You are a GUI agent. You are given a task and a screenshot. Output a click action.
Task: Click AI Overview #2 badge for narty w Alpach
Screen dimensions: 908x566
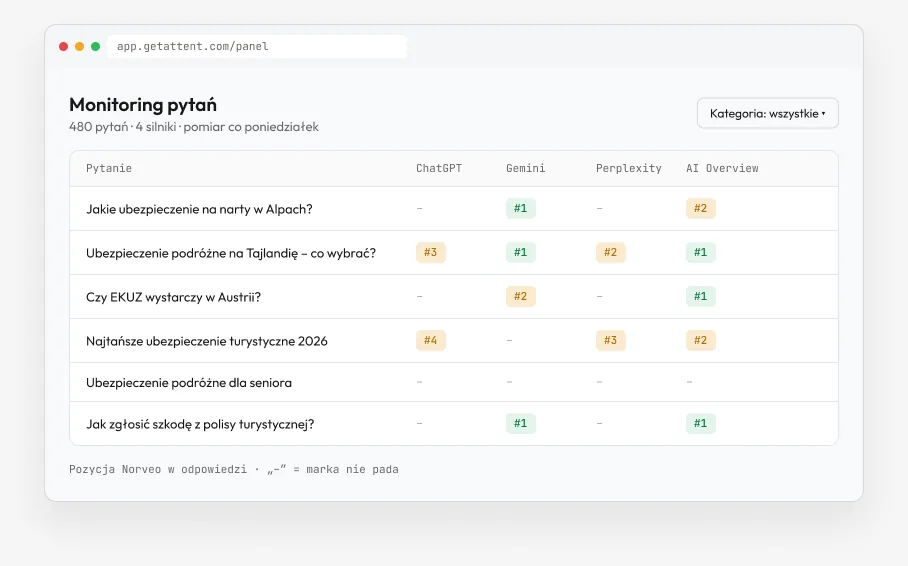(x=701, y=208)
